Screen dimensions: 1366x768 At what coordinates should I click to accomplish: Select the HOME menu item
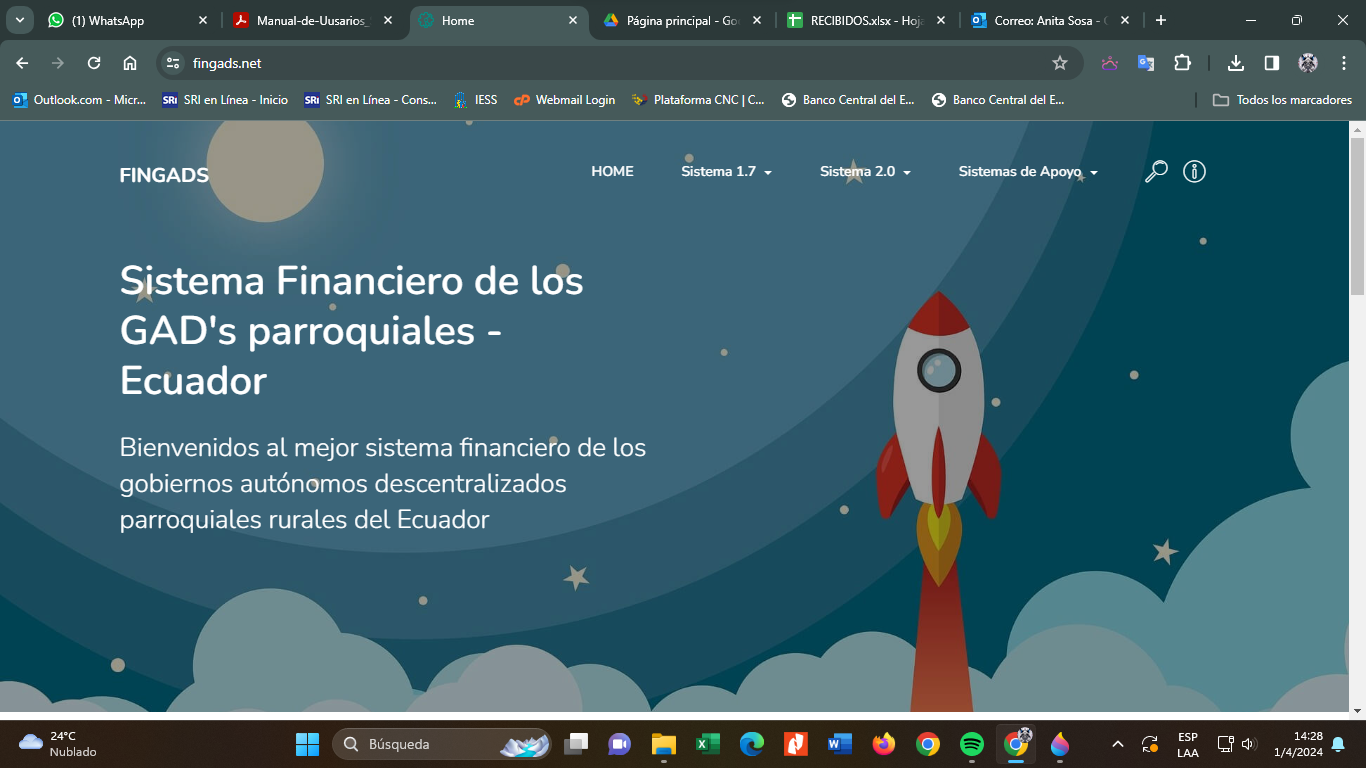click(x=612, y=172)
